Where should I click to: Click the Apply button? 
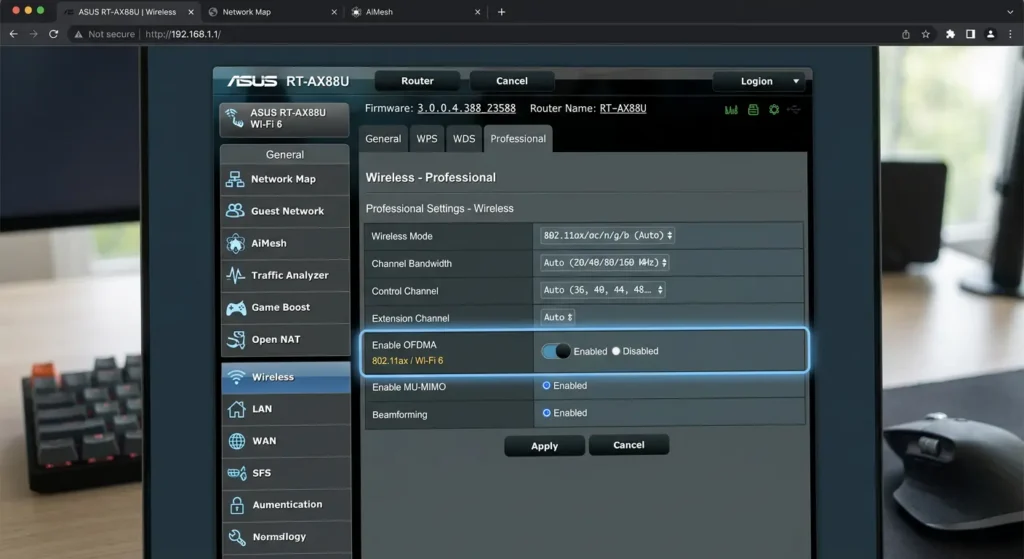[x=545, y=446]
